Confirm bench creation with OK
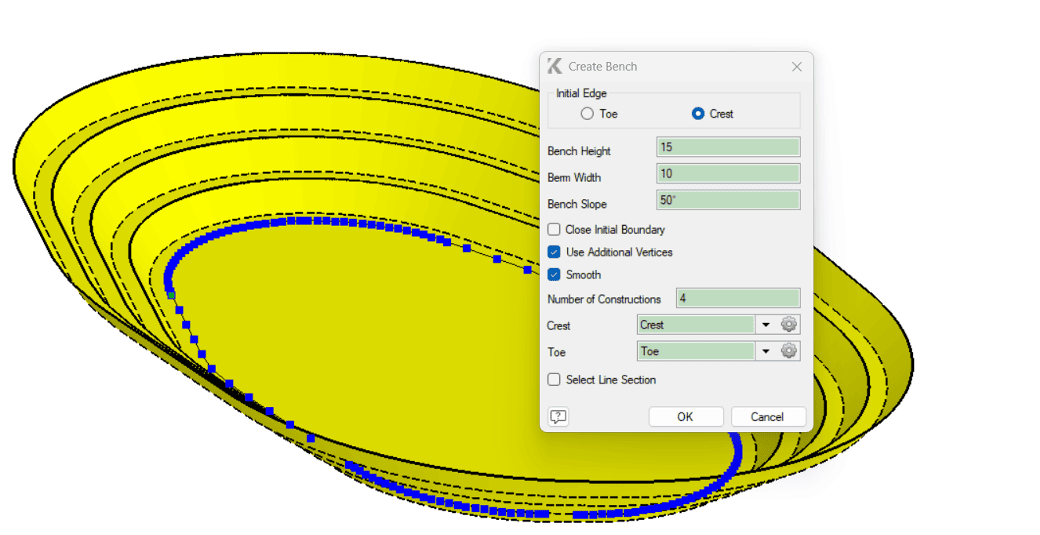 point(685,417)
